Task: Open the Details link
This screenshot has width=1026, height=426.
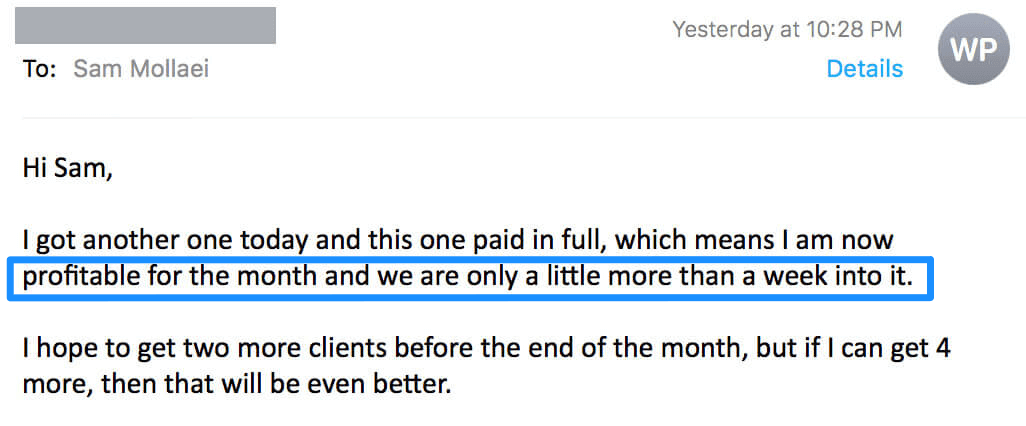Action: click(864, 68)
